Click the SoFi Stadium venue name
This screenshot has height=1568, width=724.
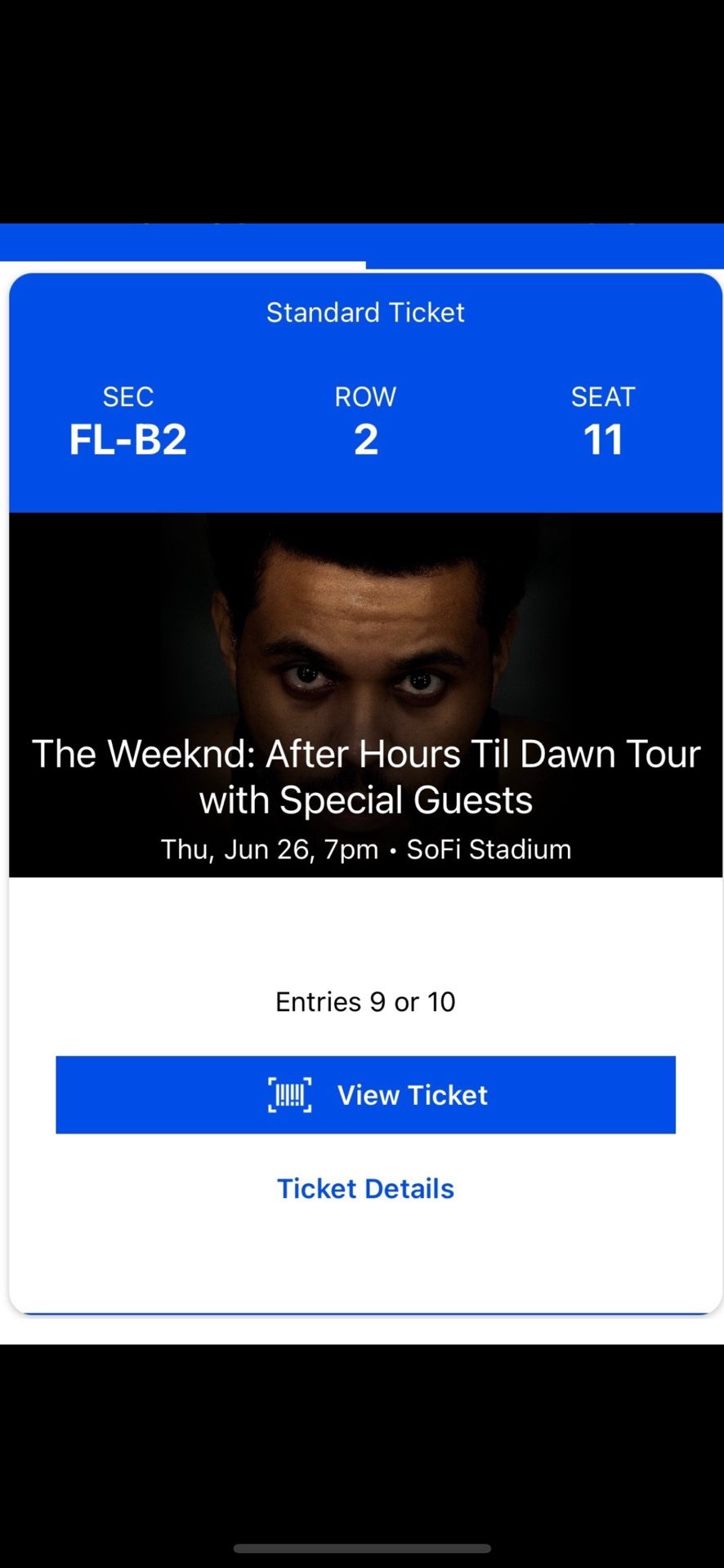(489, 849)
